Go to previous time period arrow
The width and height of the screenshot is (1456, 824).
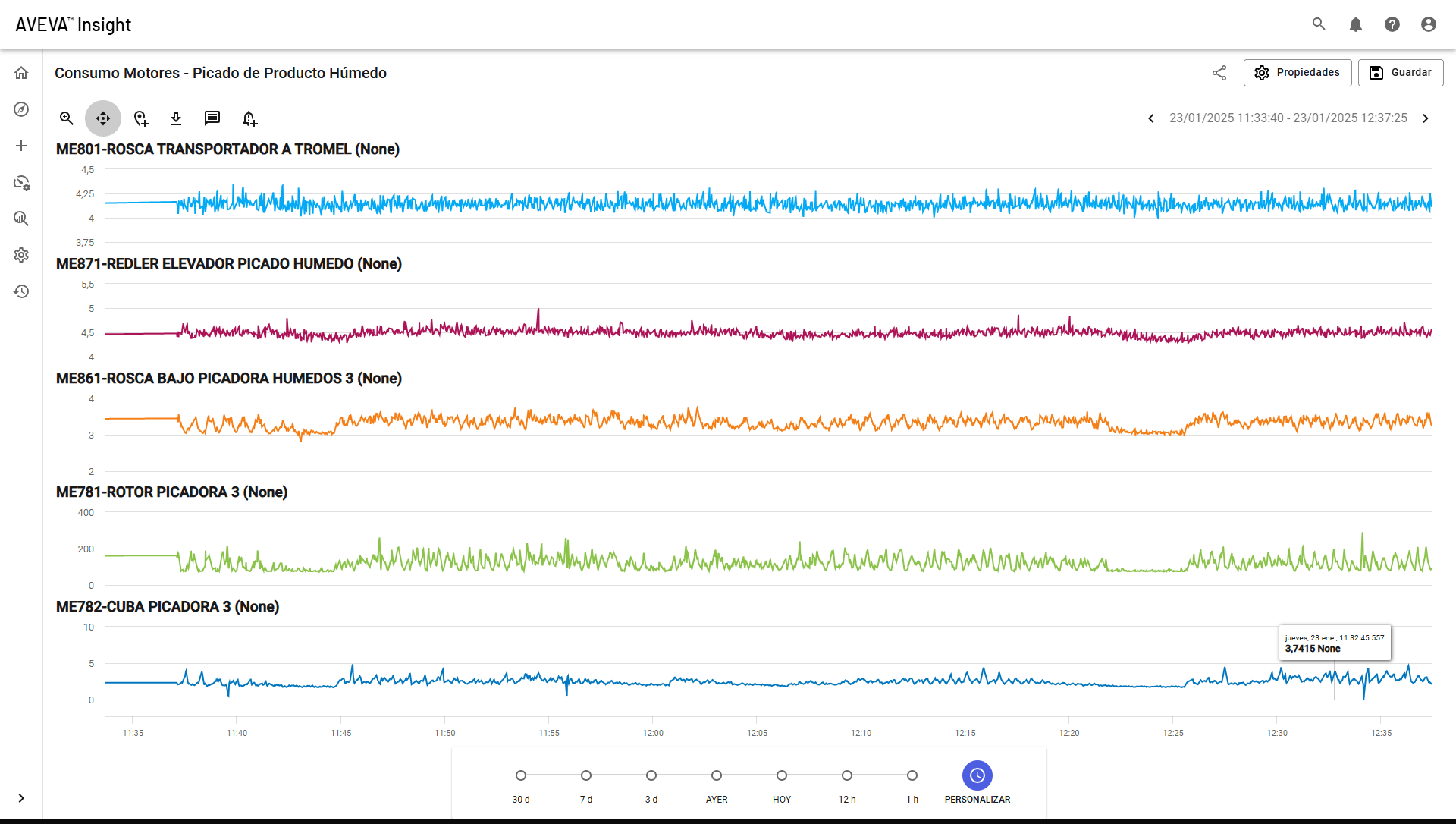click(x=1151, y=118)
